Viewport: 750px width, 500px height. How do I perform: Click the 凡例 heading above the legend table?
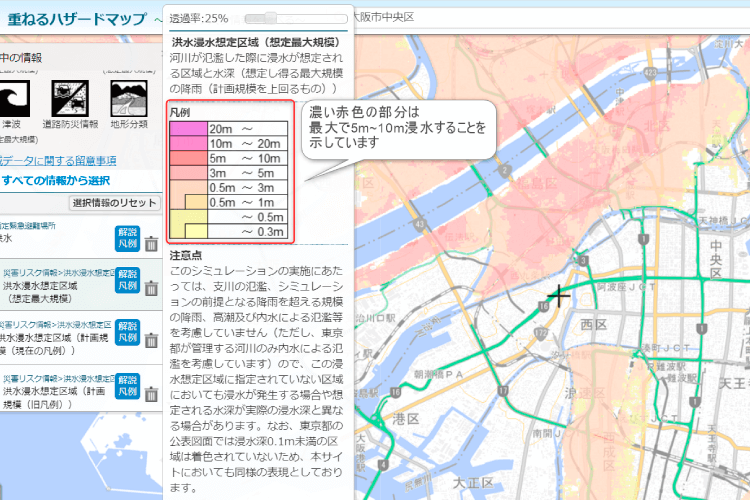(180, 112)
